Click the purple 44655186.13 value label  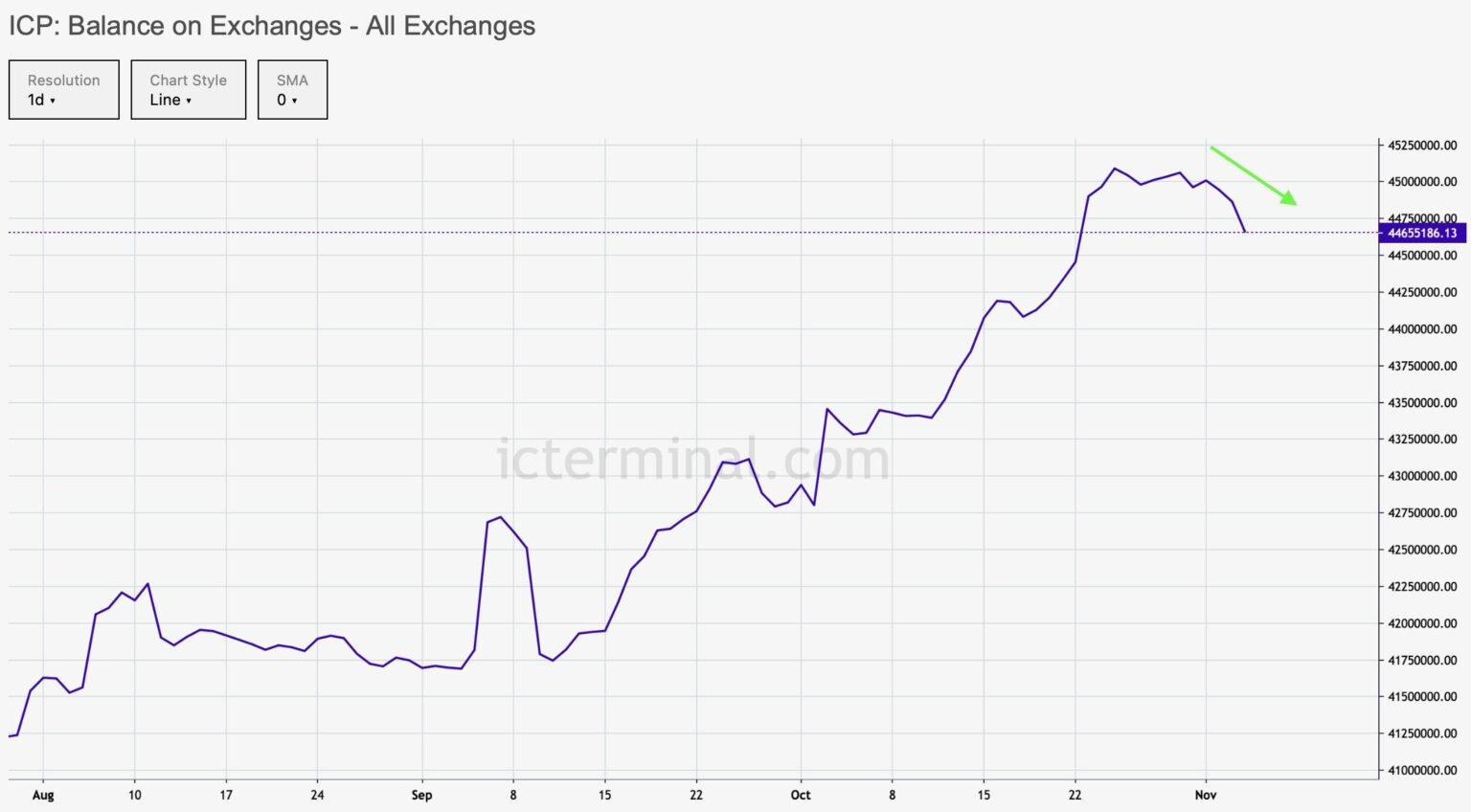pyautogui.click(x=1421, y=233)
